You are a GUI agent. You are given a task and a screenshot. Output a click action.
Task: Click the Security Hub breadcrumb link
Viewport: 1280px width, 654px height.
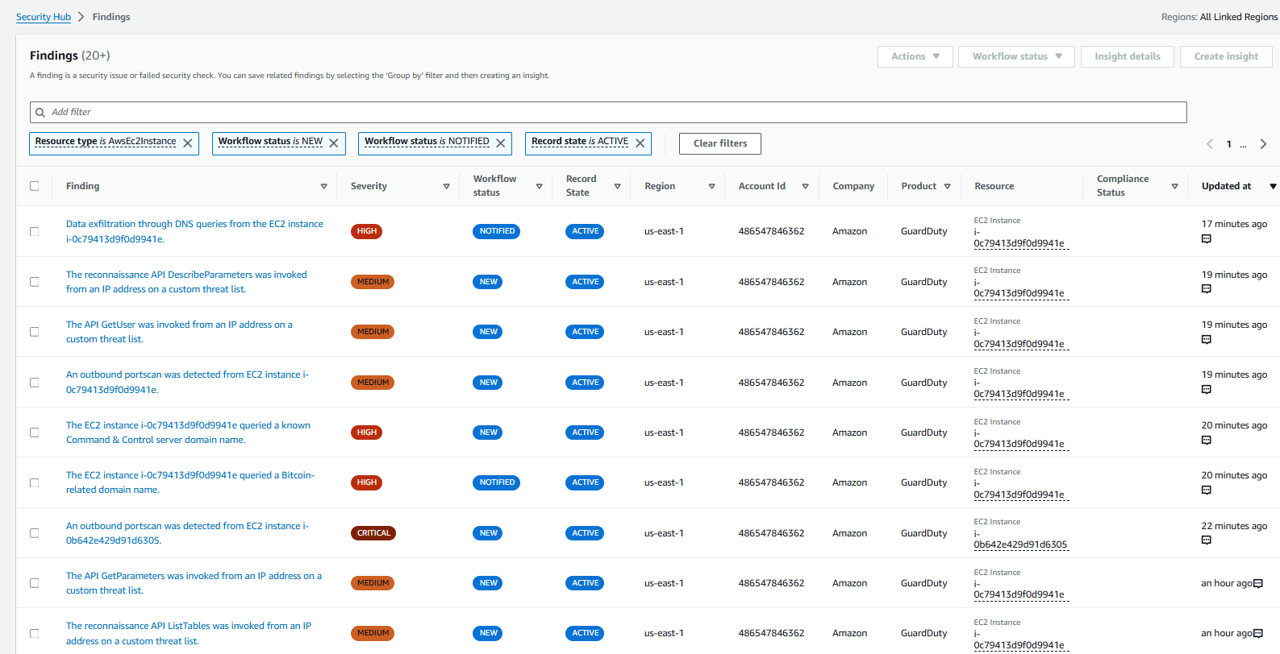point(43,17)
